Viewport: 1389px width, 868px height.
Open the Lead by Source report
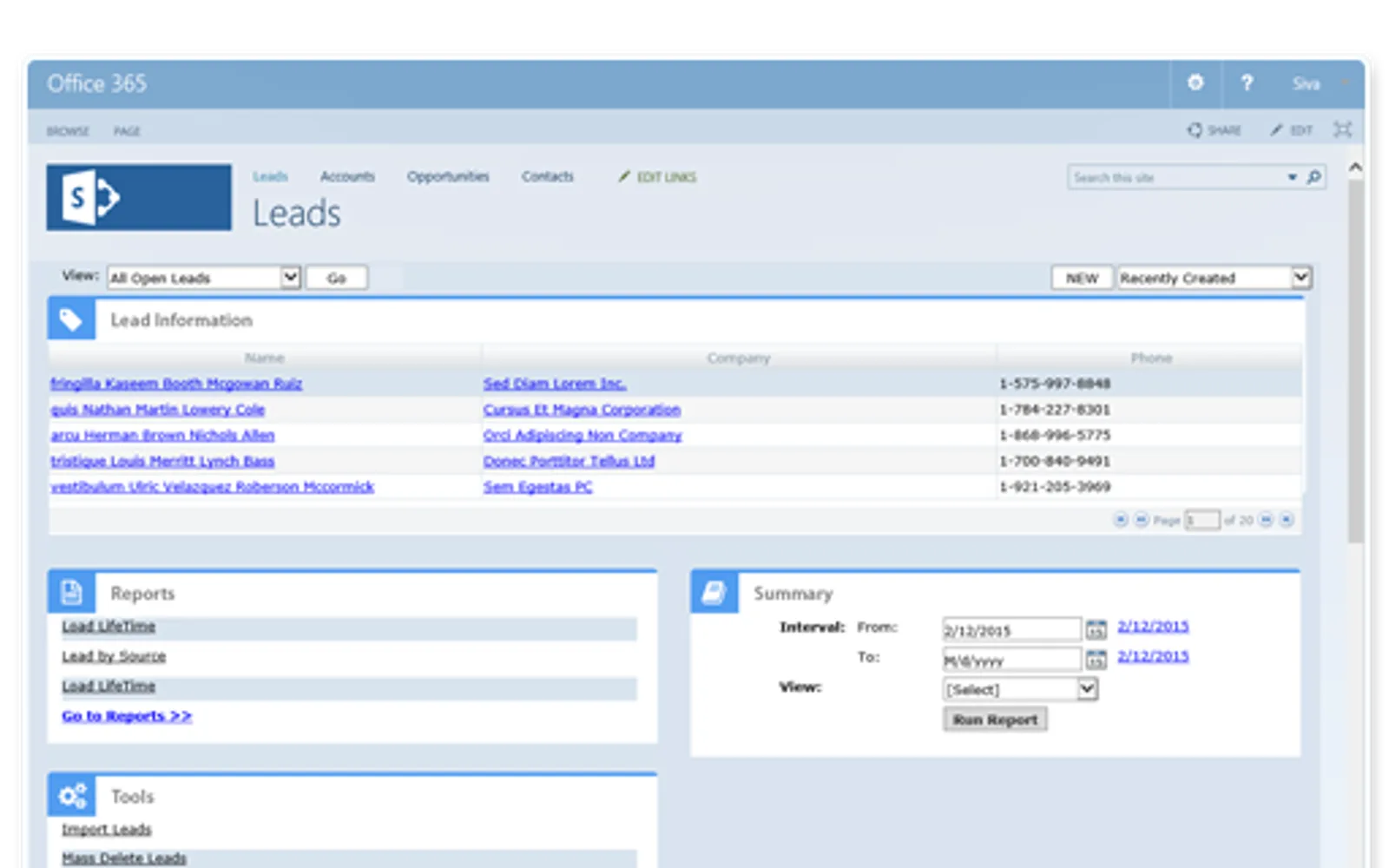(x=114, y=656)
